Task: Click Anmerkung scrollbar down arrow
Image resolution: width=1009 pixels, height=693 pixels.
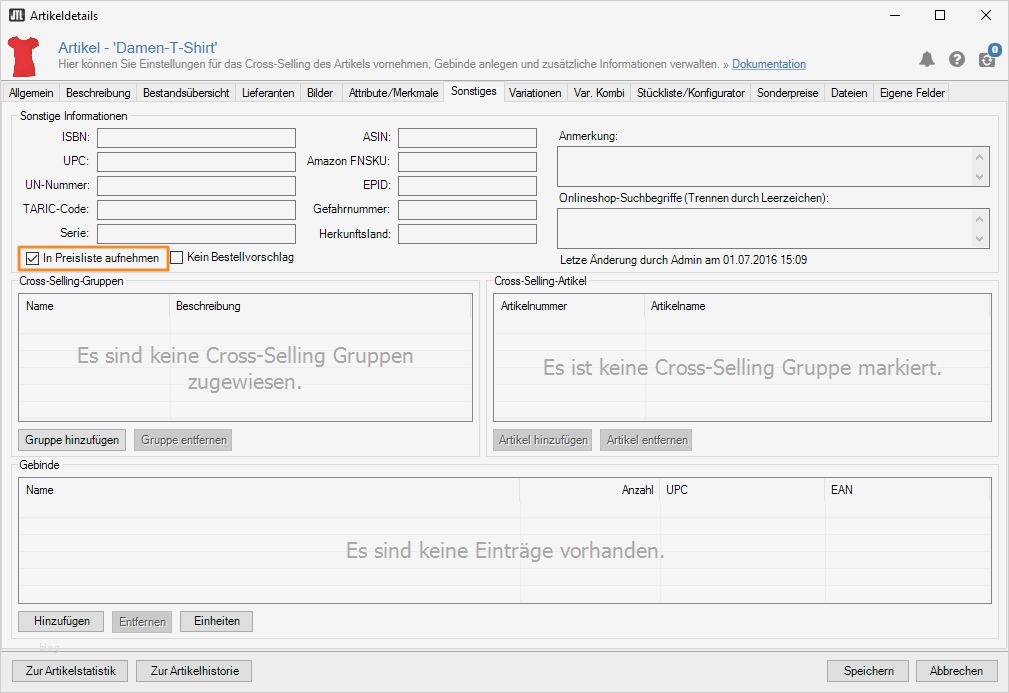Action: click(x=979, y=176)
